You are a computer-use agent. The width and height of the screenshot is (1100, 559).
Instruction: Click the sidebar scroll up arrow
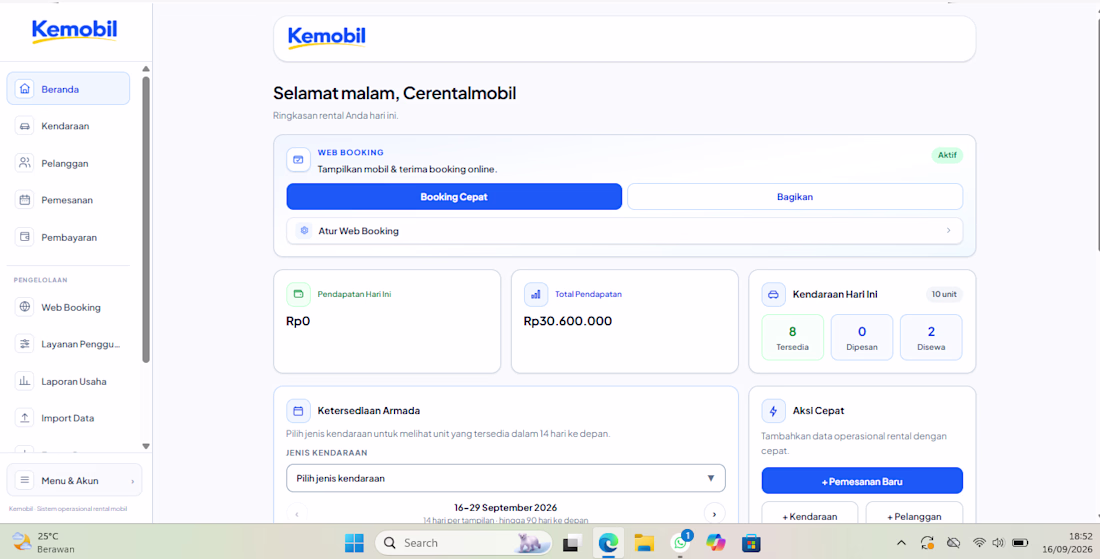coord(146,69)
